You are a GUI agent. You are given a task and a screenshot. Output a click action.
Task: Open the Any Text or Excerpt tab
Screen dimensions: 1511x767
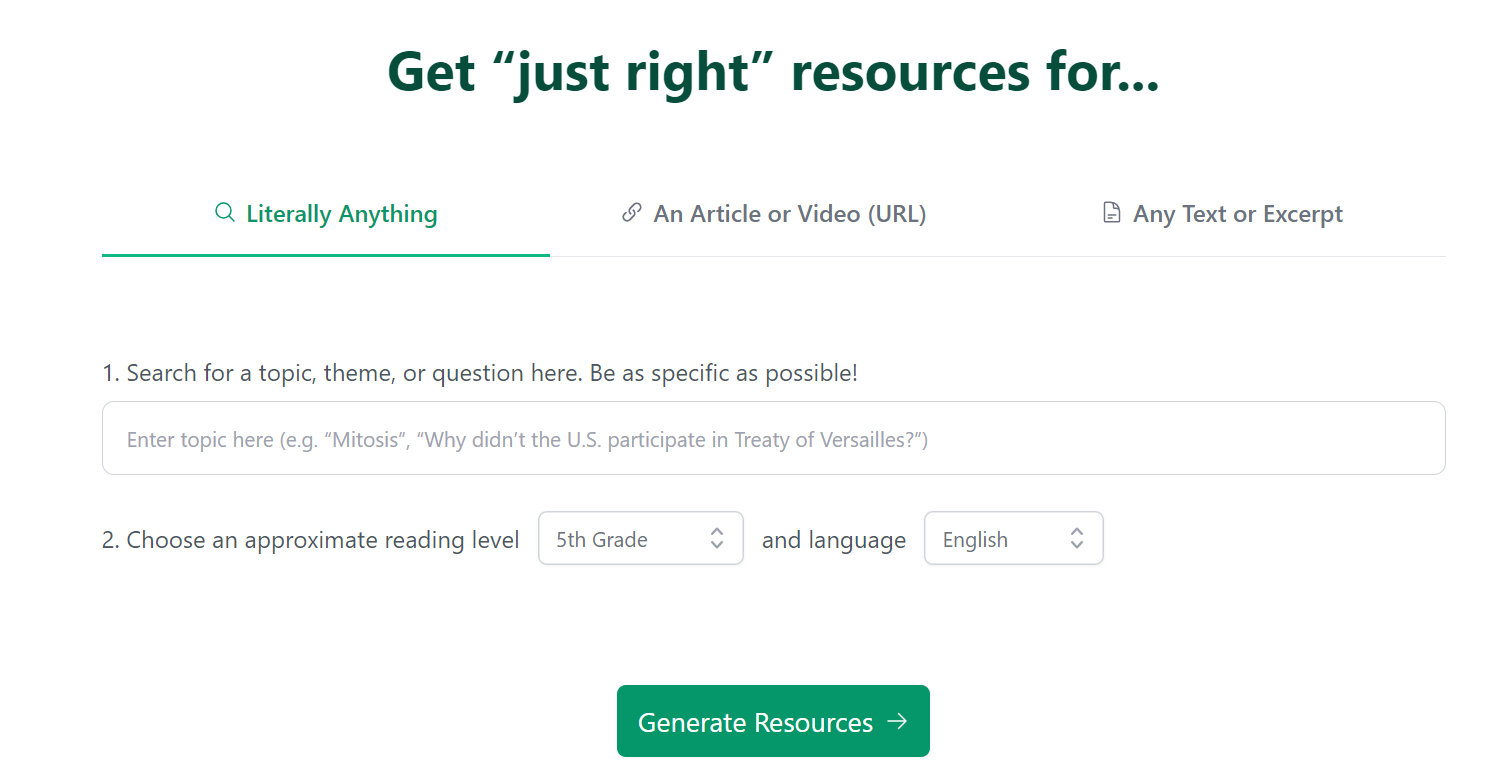(x=1237, y=214)
